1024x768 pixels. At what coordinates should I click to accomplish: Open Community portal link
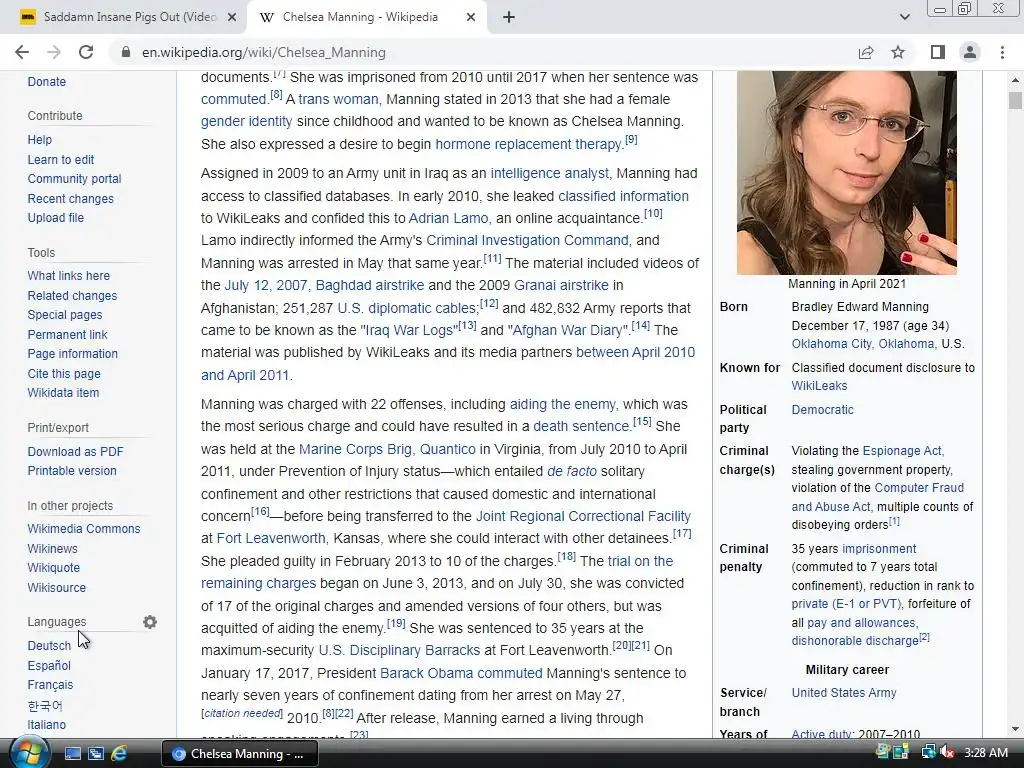coord(74,179)
